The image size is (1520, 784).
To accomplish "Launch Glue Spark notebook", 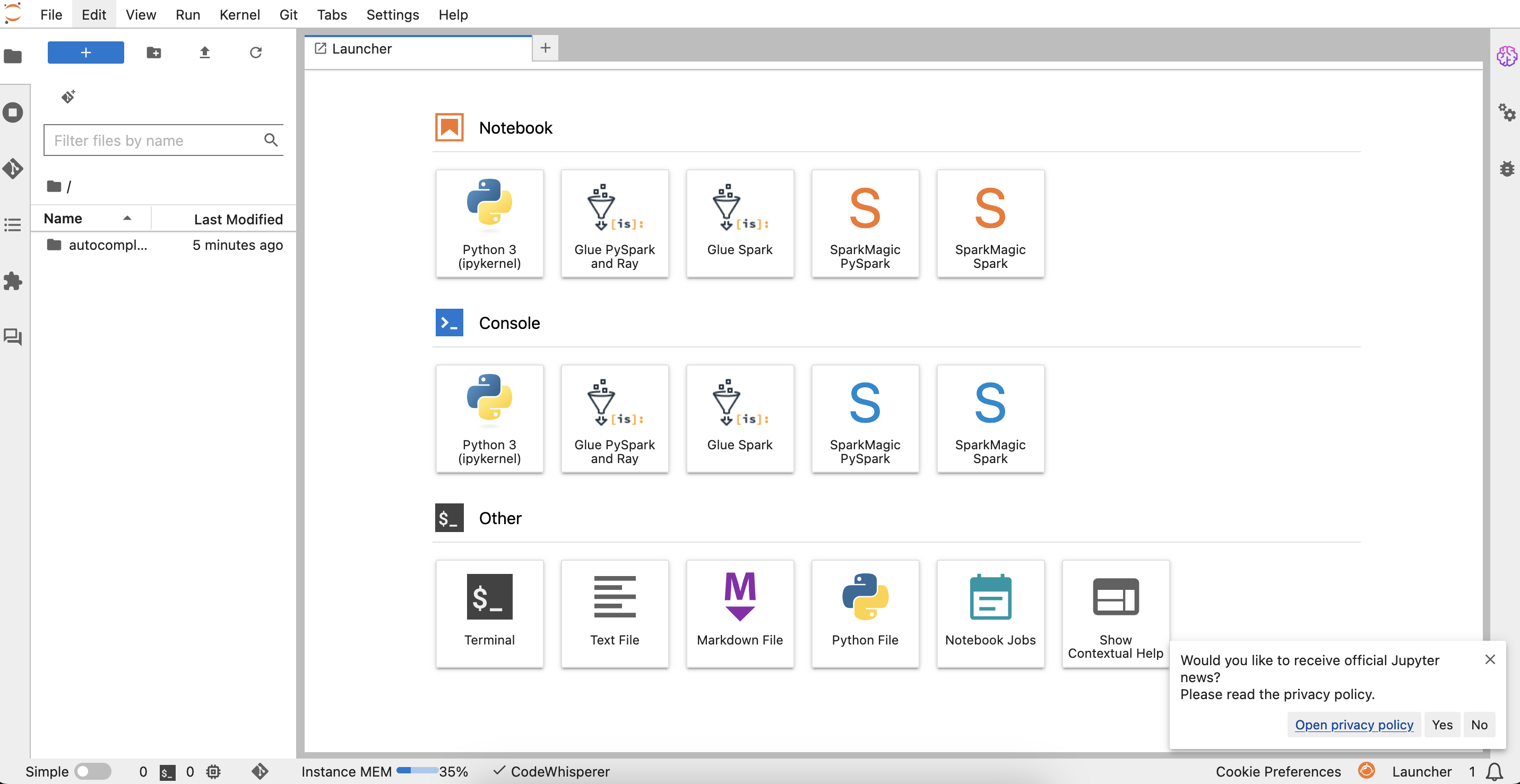I will click(x=739, y=223).
